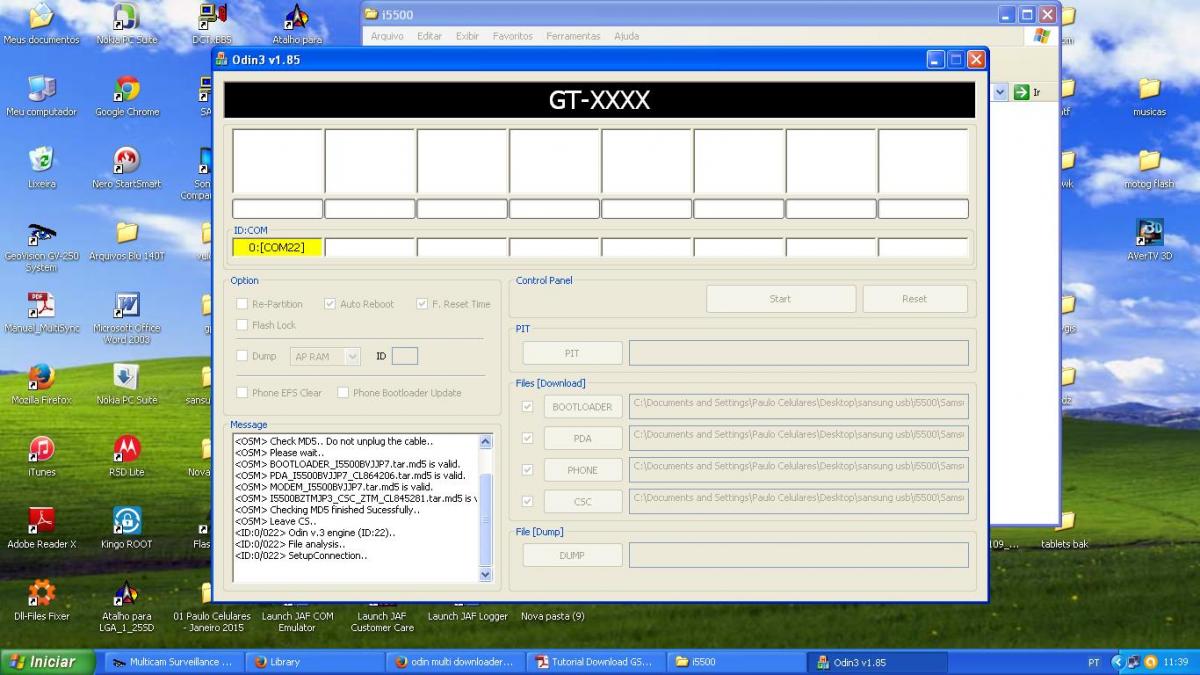This screenshot has height=675, width=1200.
Task: Open Favoritos menu in the i5500 window
Action: pyautogui.click(x=513, y=36)
